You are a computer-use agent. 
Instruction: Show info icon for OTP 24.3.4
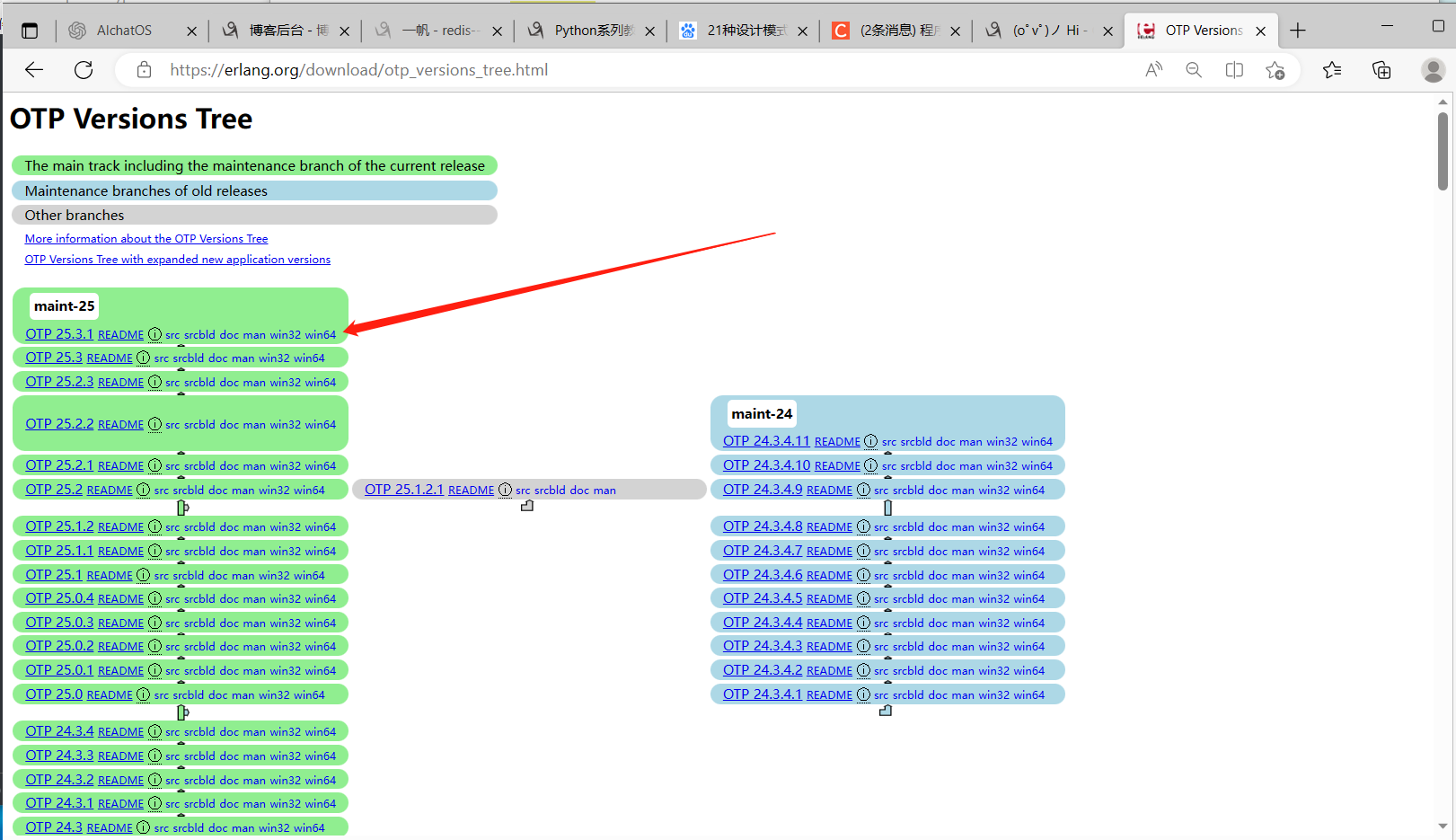coord(154,731)
